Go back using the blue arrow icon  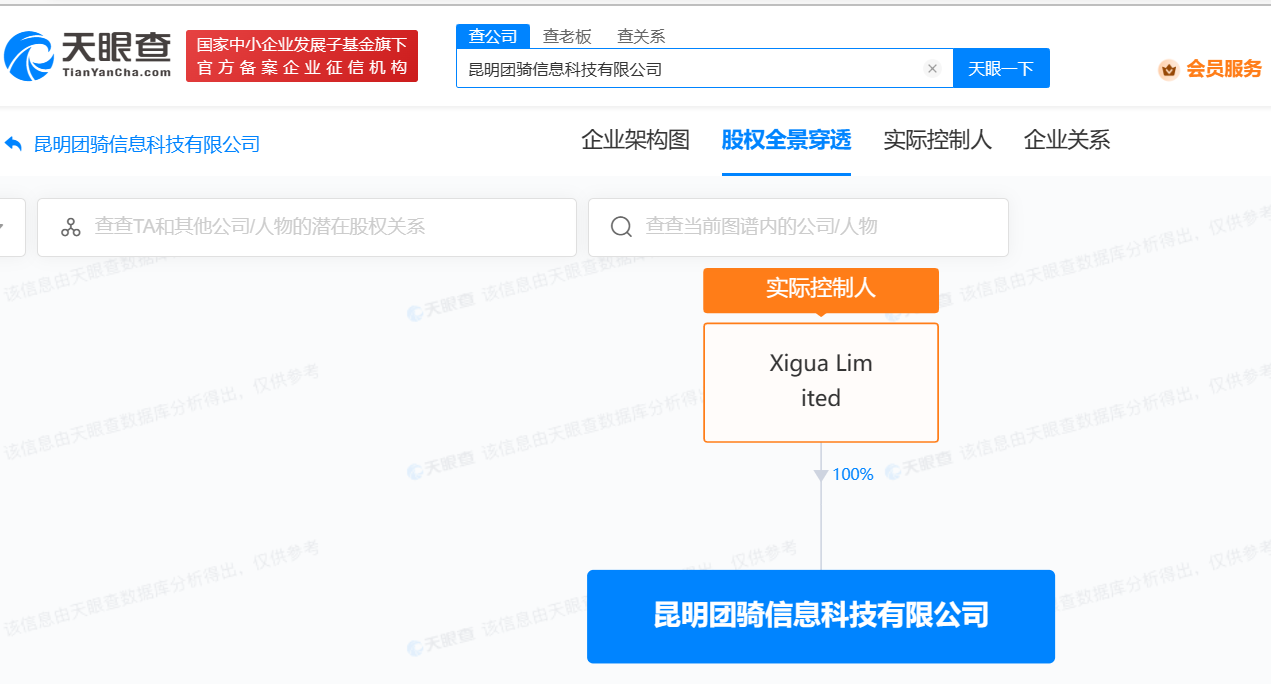pos(14,144)
